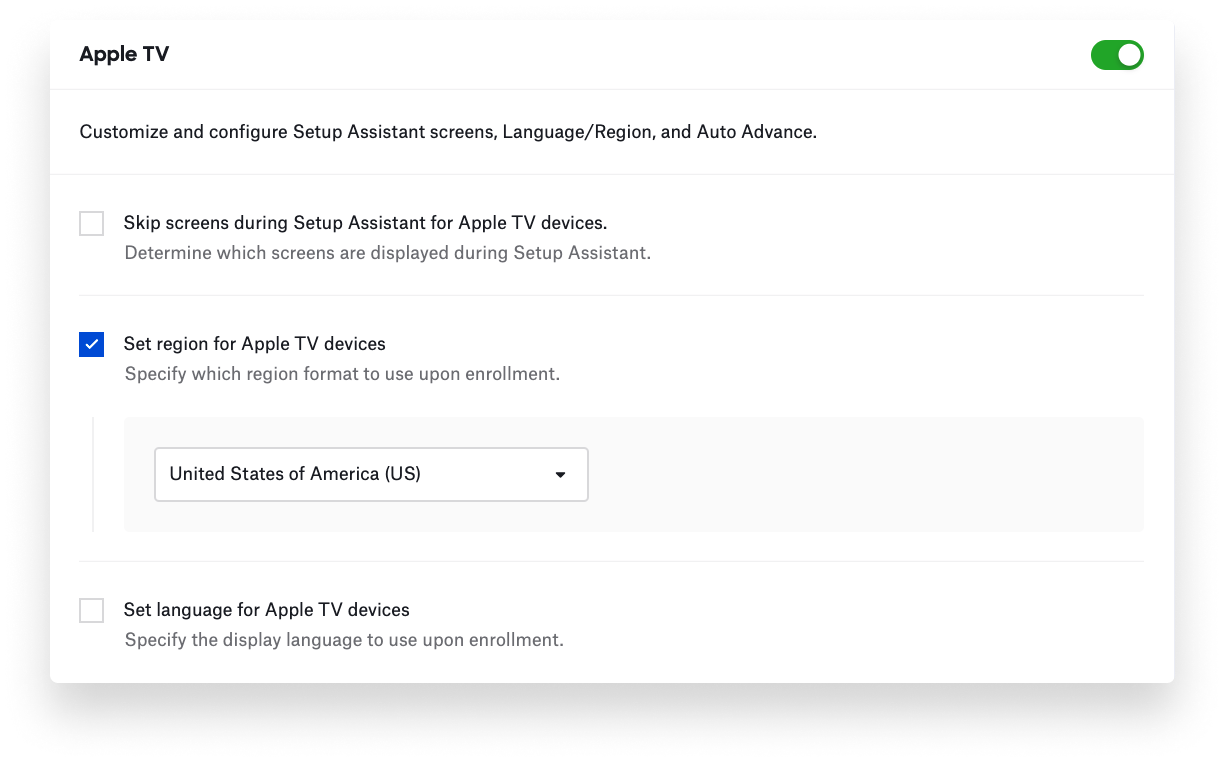Click the "Set language for Apple TV devices" label
Screen dimensions: 1225x763
(x=266, y=609)
